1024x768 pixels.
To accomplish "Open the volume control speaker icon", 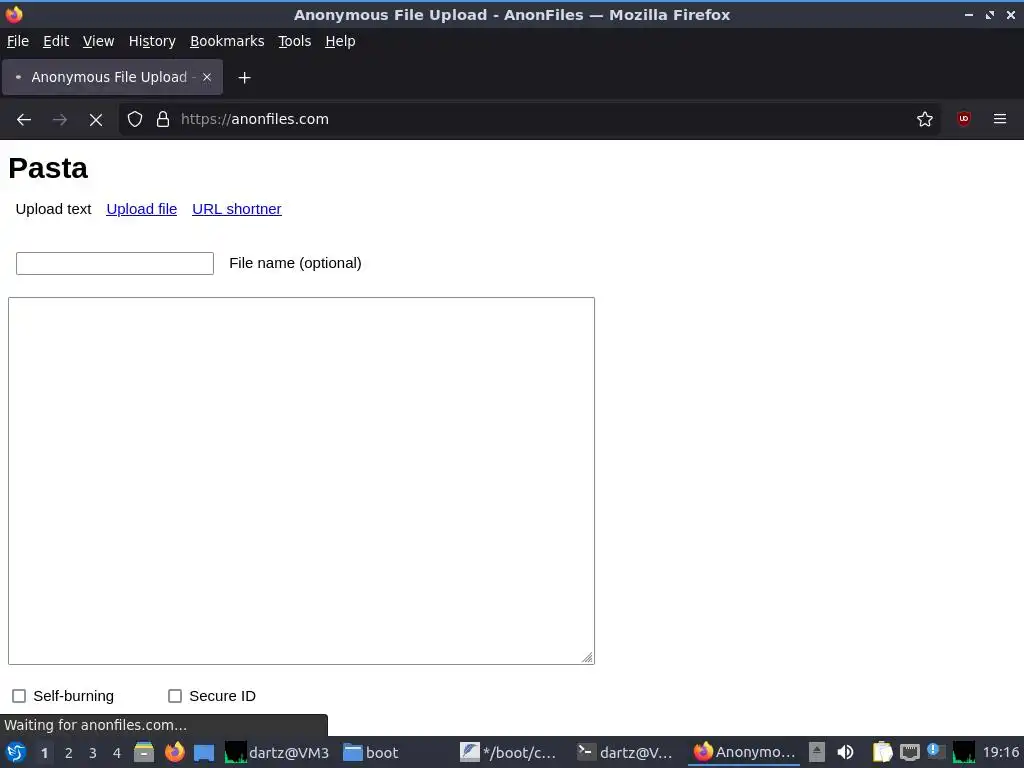I will point(846,752).
